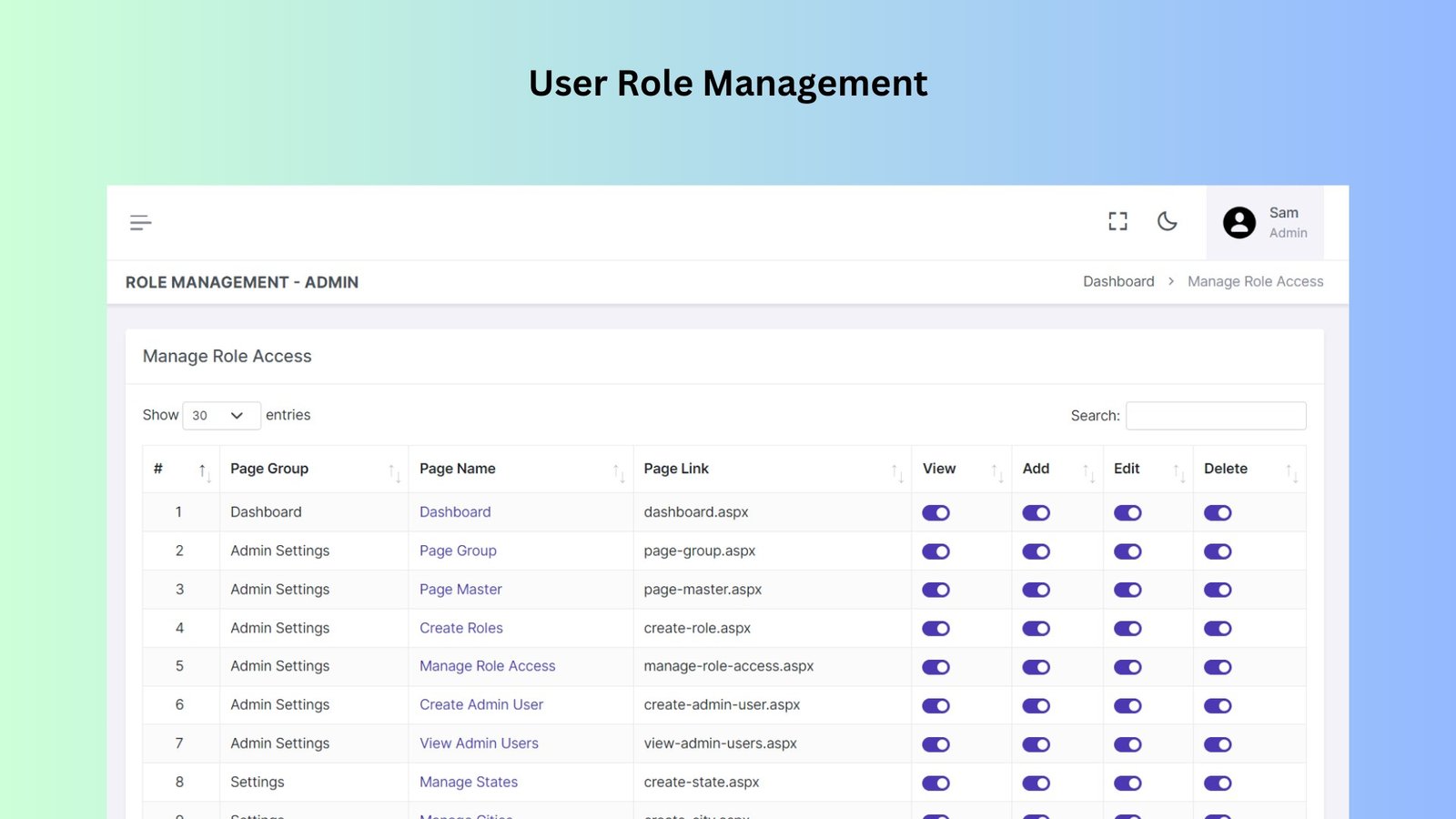Sort by Delete column arrows

click(1291, 471)
